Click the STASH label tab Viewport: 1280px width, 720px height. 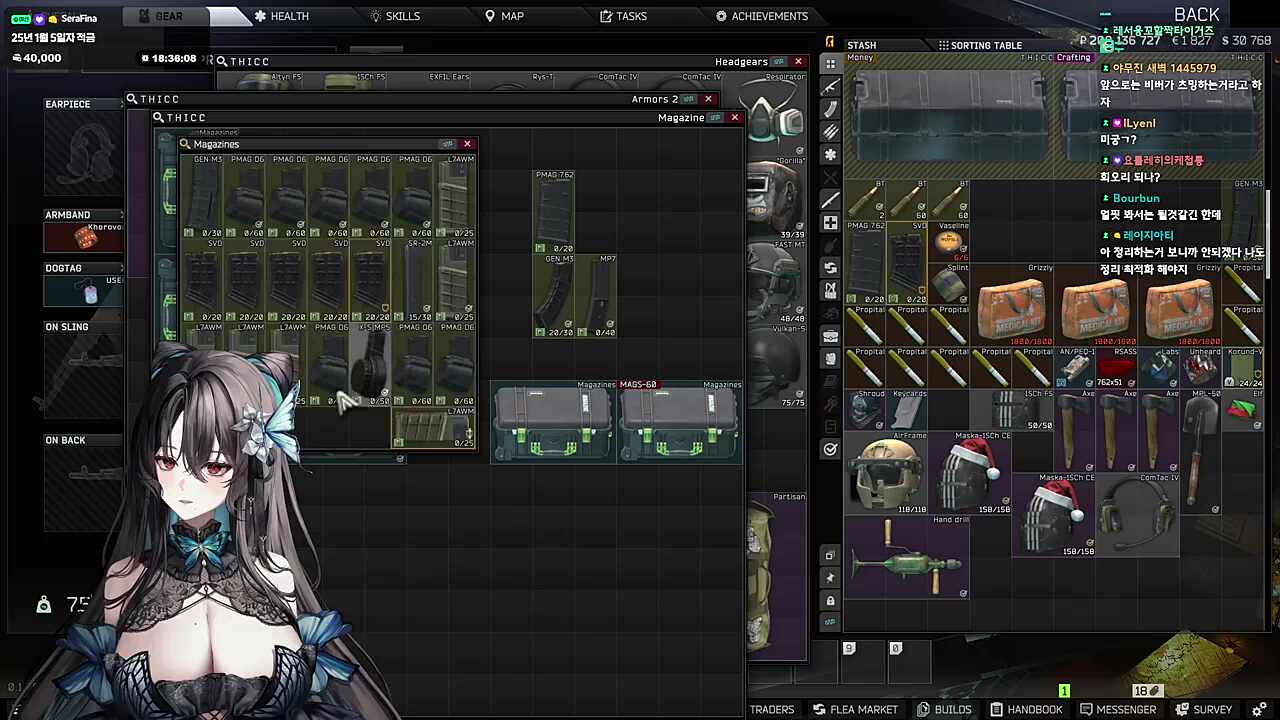coord(861,45)
